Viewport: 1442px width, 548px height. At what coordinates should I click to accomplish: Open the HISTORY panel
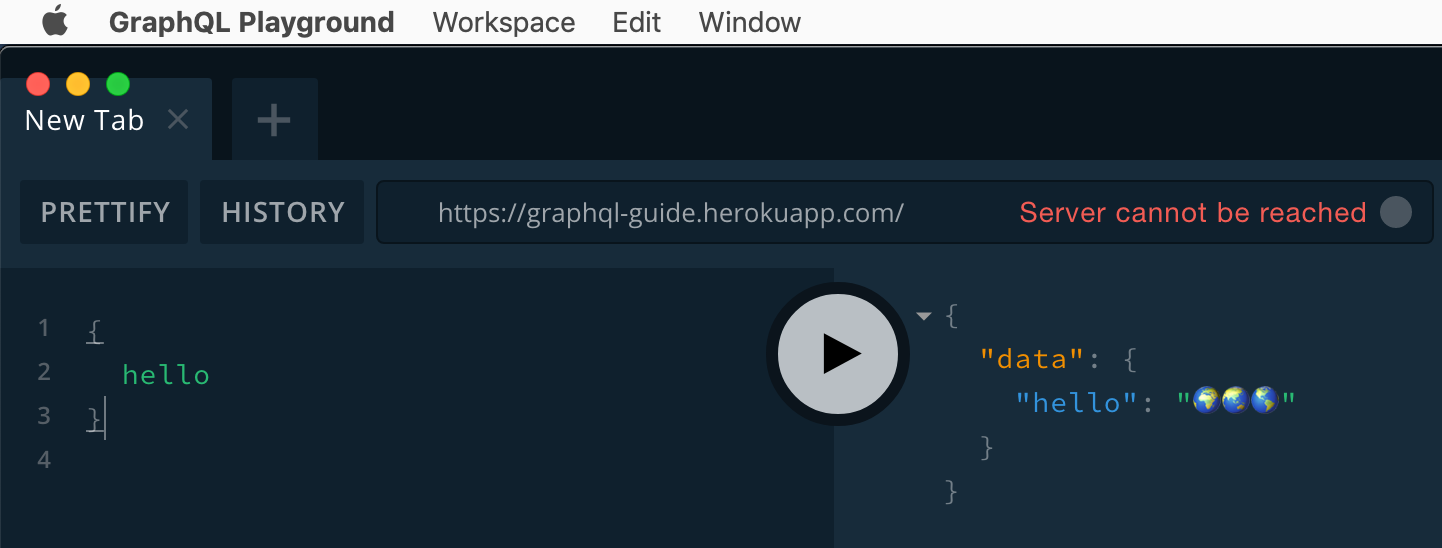click(x=283, y=212)
